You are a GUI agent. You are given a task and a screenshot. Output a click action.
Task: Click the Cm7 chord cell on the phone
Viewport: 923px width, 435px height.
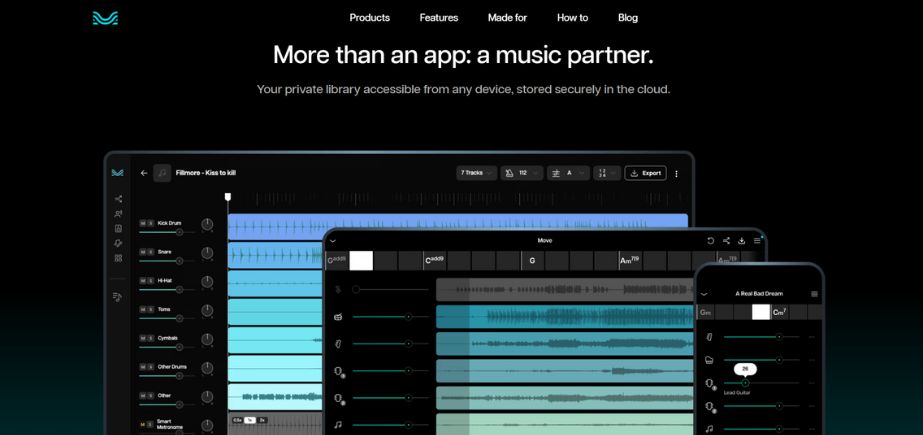(779, 312)
